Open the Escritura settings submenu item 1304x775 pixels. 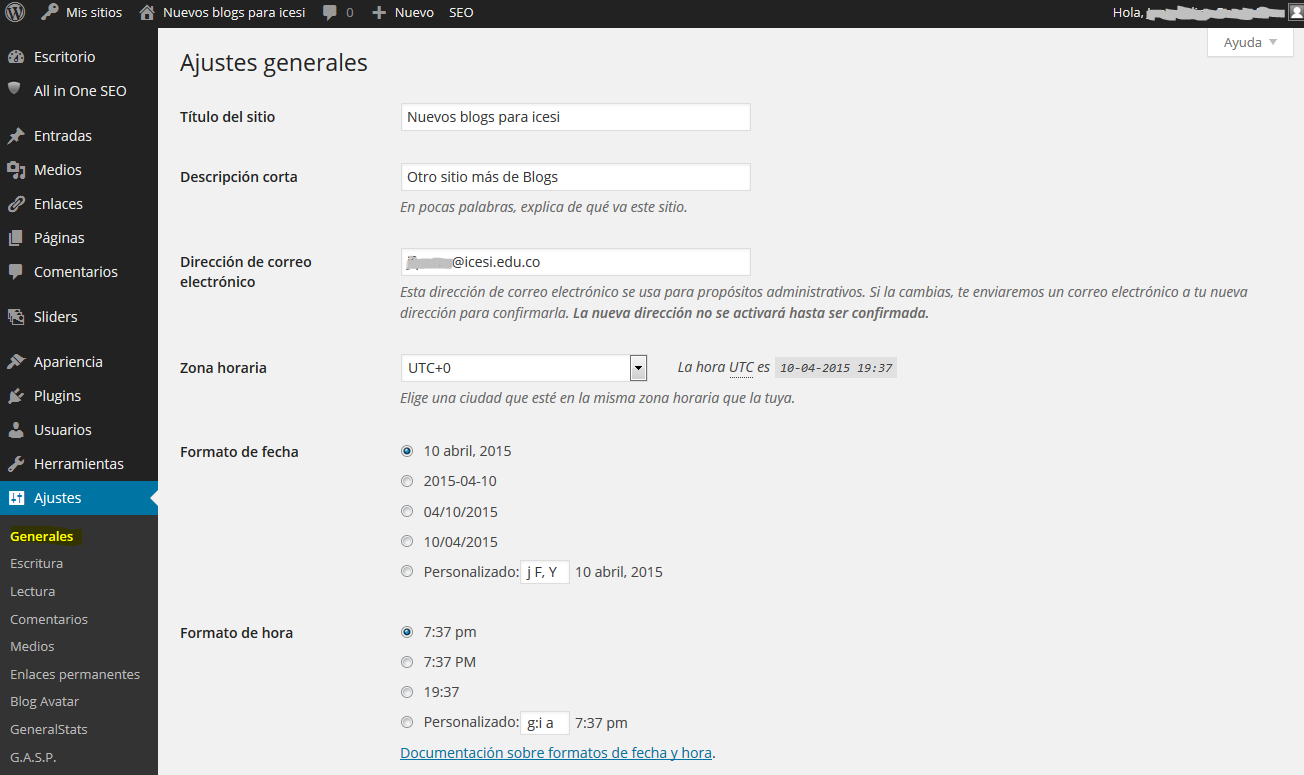click(x=36, y=564)
